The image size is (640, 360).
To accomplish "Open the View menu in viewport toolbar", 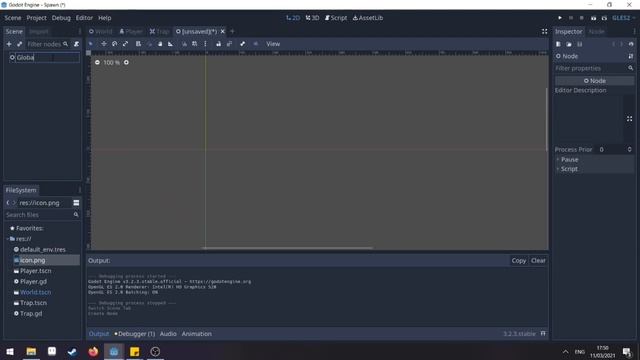I will (x=273, y=44).
